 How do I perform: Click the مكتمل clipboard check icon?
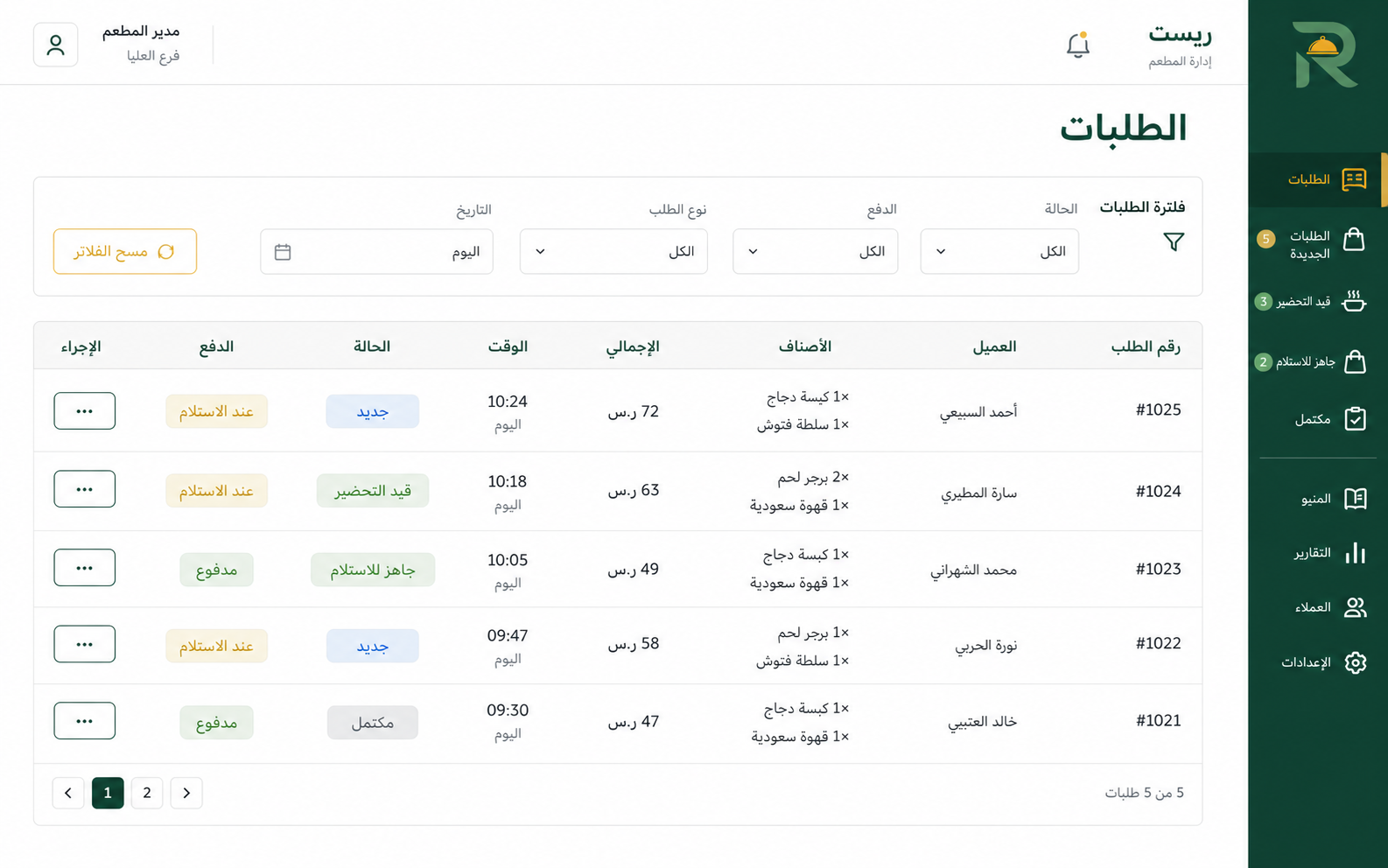pyautogui.click(x=1355, y=419)
